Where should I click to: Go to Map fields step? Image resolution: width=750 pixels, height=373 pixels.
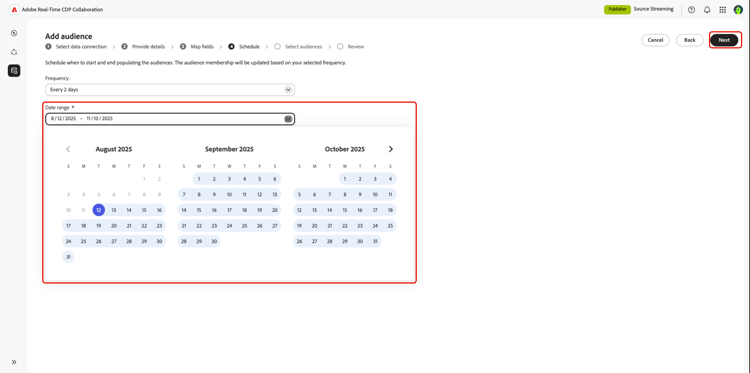pos(197,47)
